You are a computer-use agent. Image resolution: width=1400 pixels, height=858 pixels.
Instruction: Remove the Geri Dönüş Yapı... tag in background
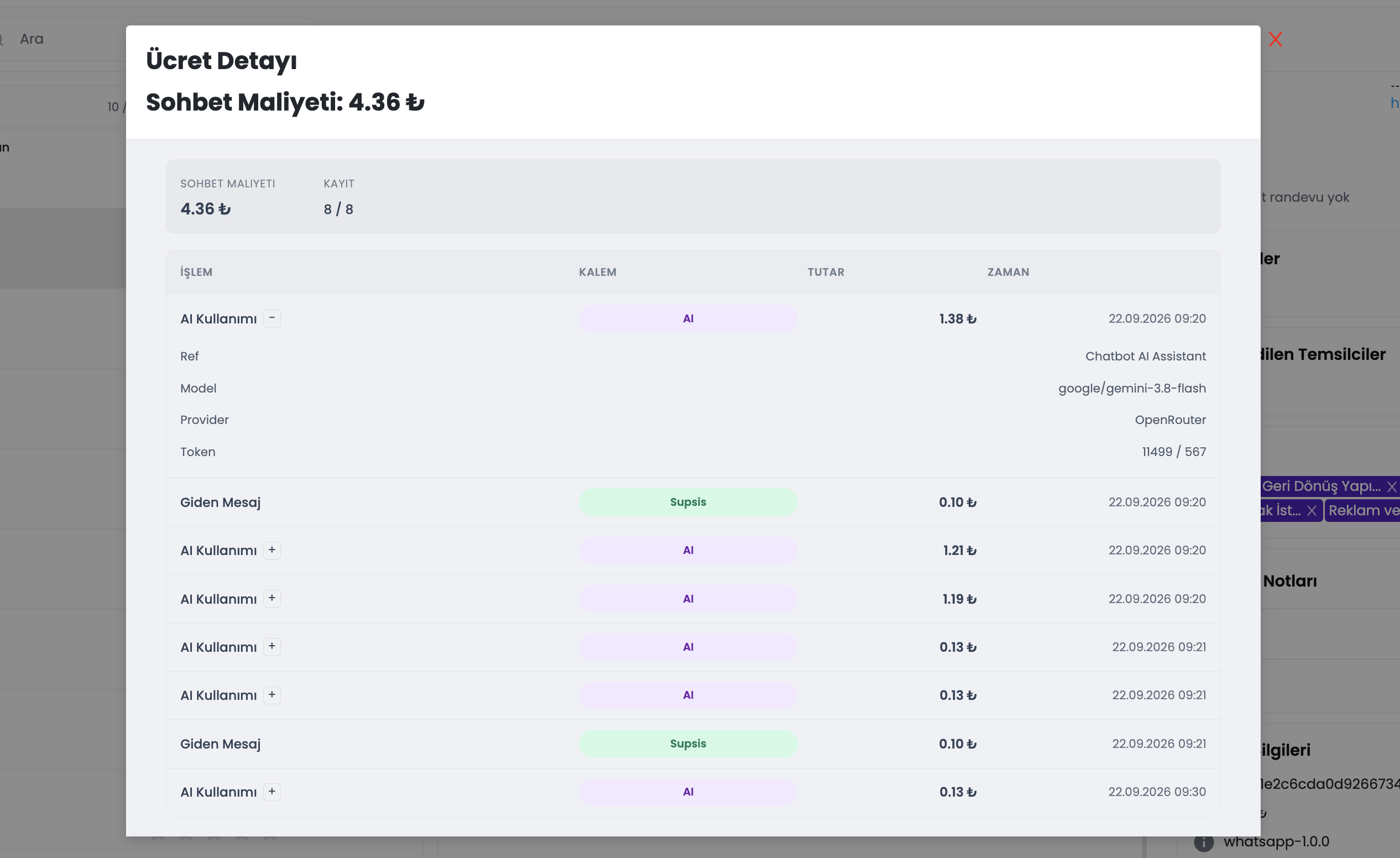tap(1392, 486)
